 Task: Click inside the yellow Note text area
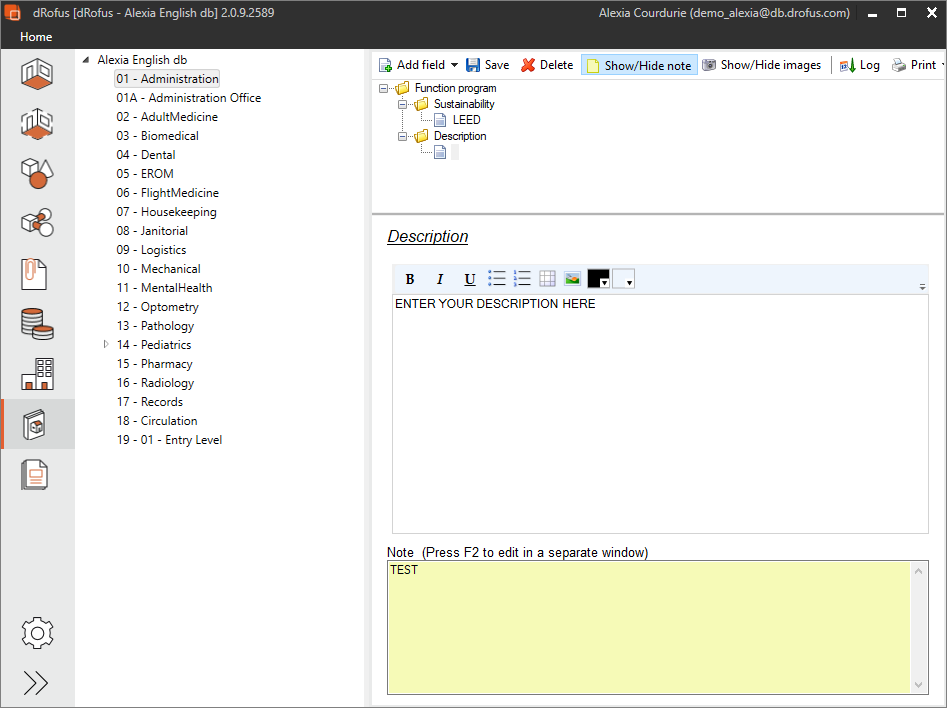(648, 626)
